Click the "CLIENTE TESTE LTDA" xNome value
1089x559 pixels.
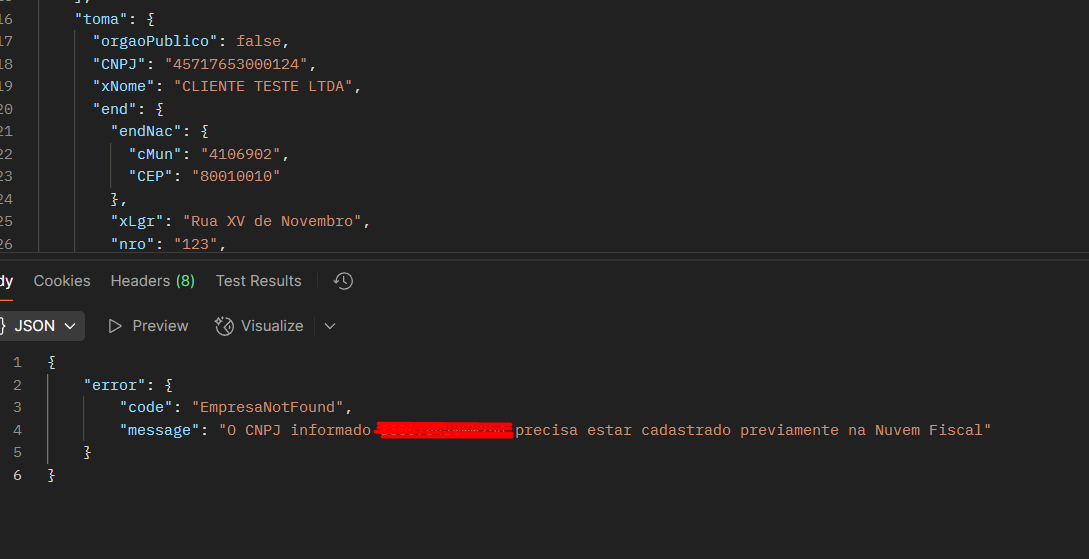262,86
